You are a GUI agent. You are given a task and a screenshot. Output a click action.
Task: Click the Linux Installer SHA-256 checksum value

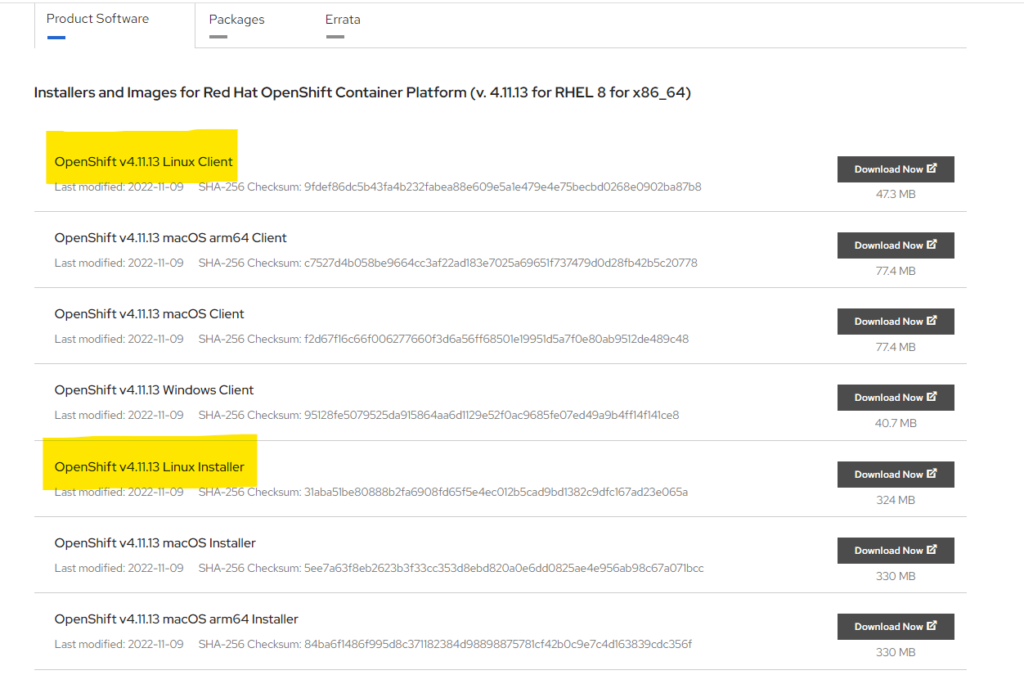(495, 492)
